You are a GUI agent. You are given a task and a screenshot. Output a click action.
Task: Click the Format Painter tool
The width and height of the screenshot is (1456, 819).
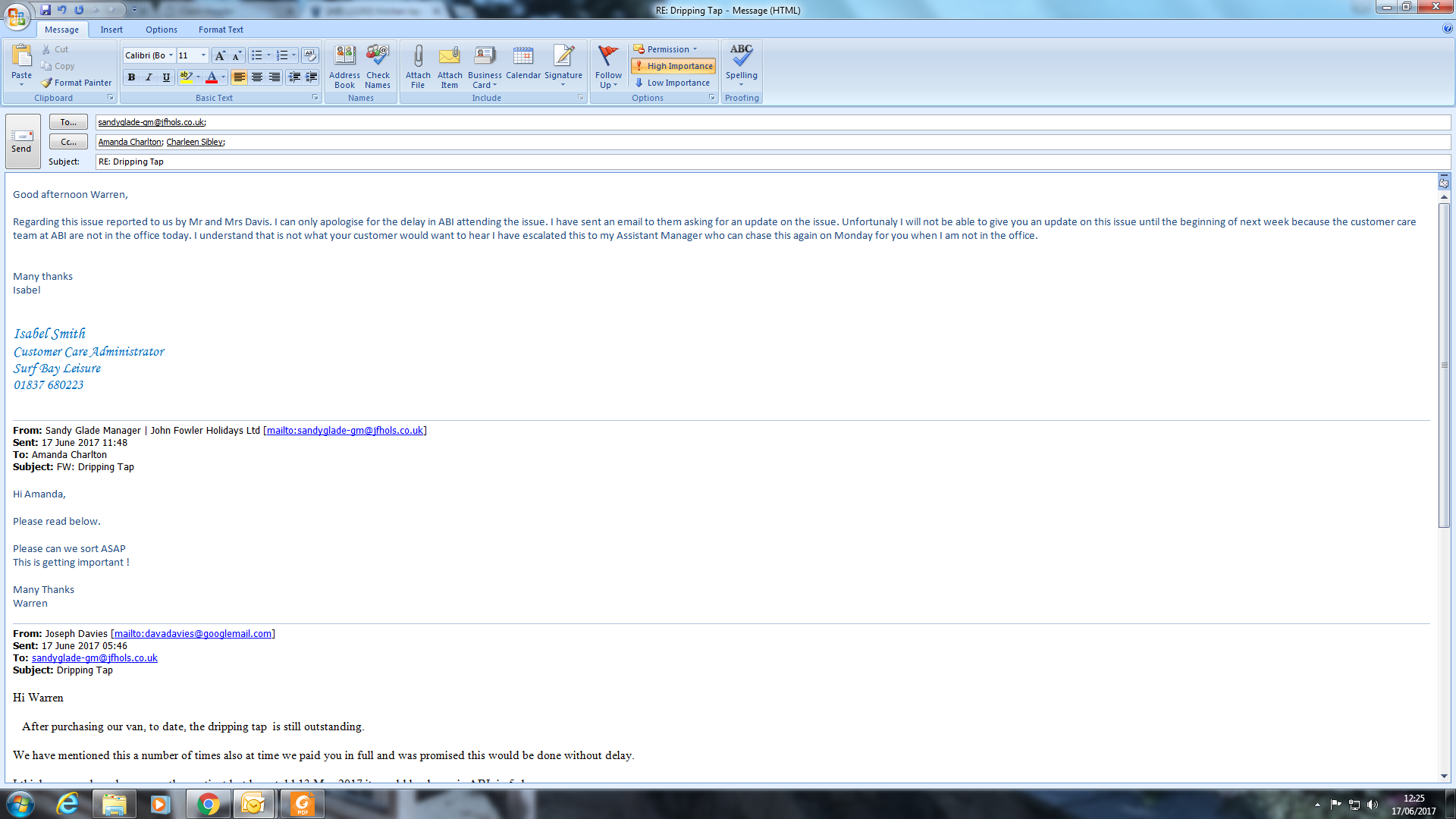[x=76, y=83]
